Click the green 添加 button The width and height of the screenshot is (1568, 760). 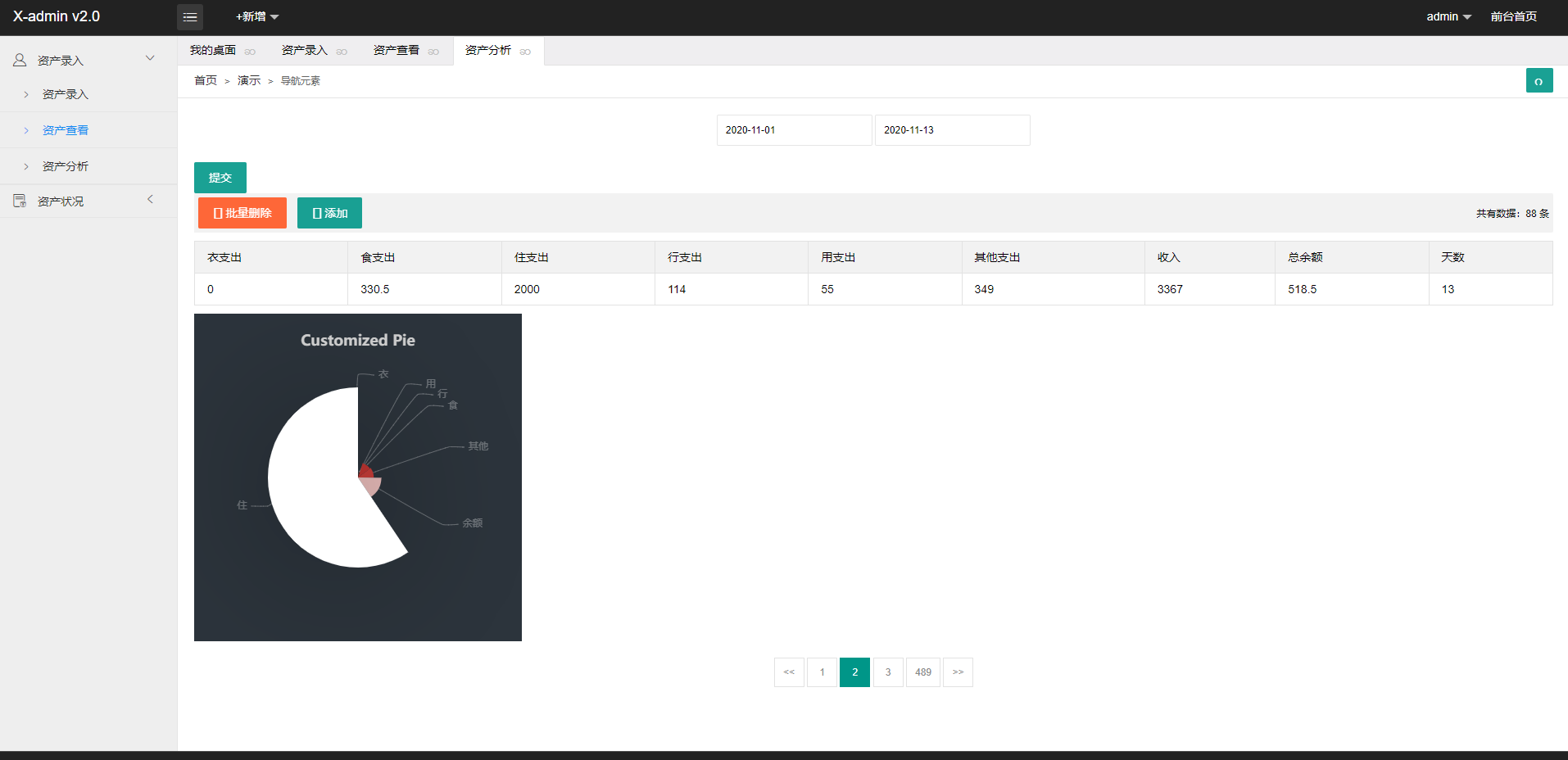(x=329, y=213)
